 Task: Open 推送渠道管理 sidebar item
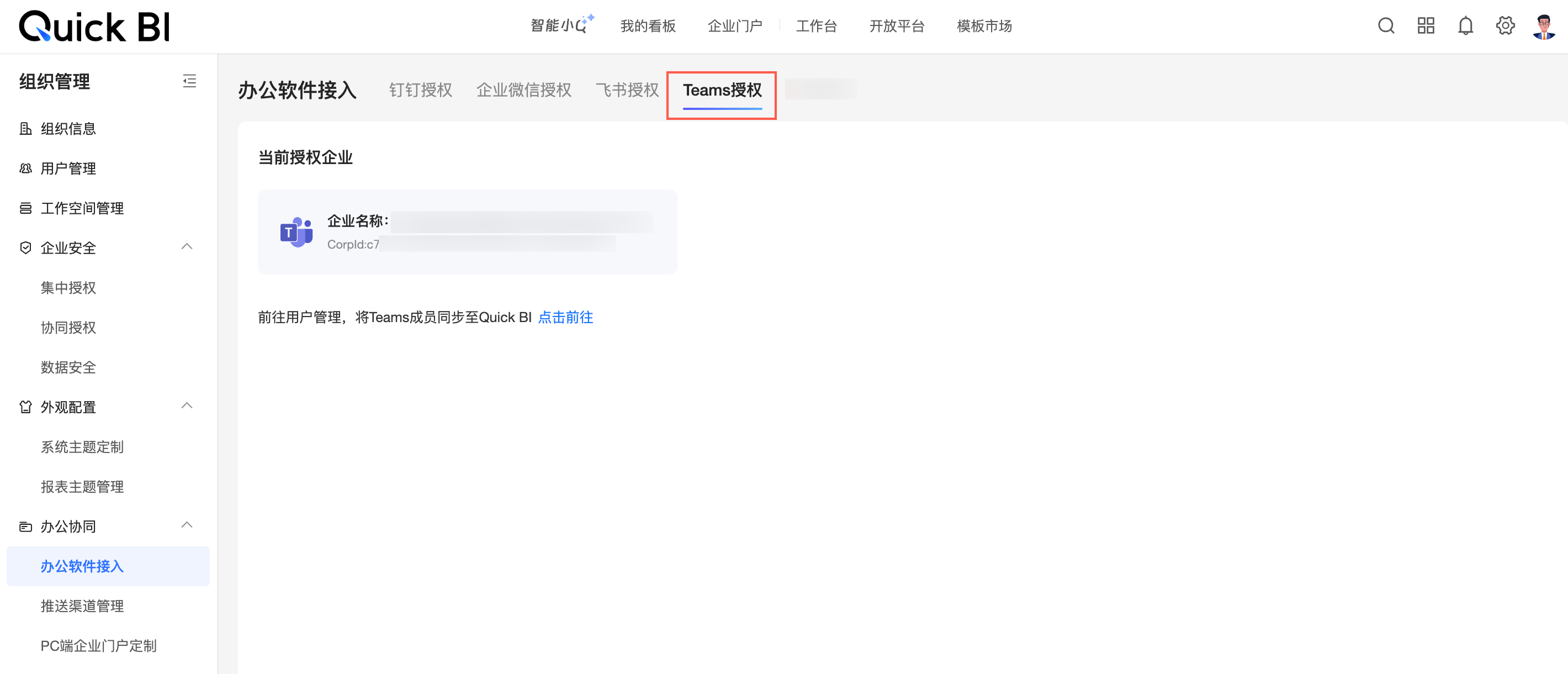pos(82,606)
